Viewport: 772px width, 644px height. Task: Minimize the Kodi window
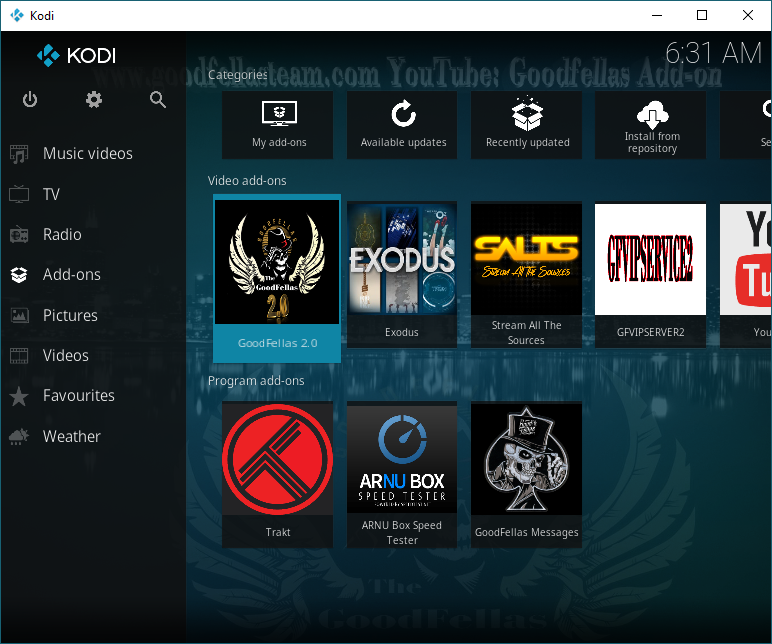pyautogui.click(x=657, y=15)
